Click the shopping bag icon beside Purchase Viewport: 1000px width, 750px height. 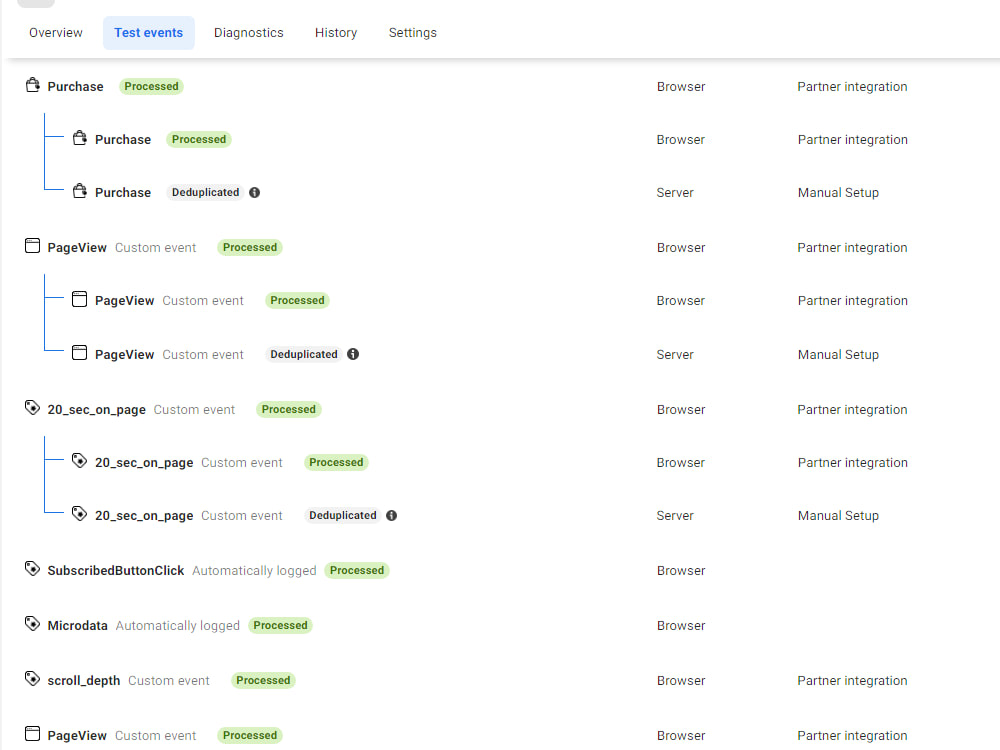tap(31, 86)
